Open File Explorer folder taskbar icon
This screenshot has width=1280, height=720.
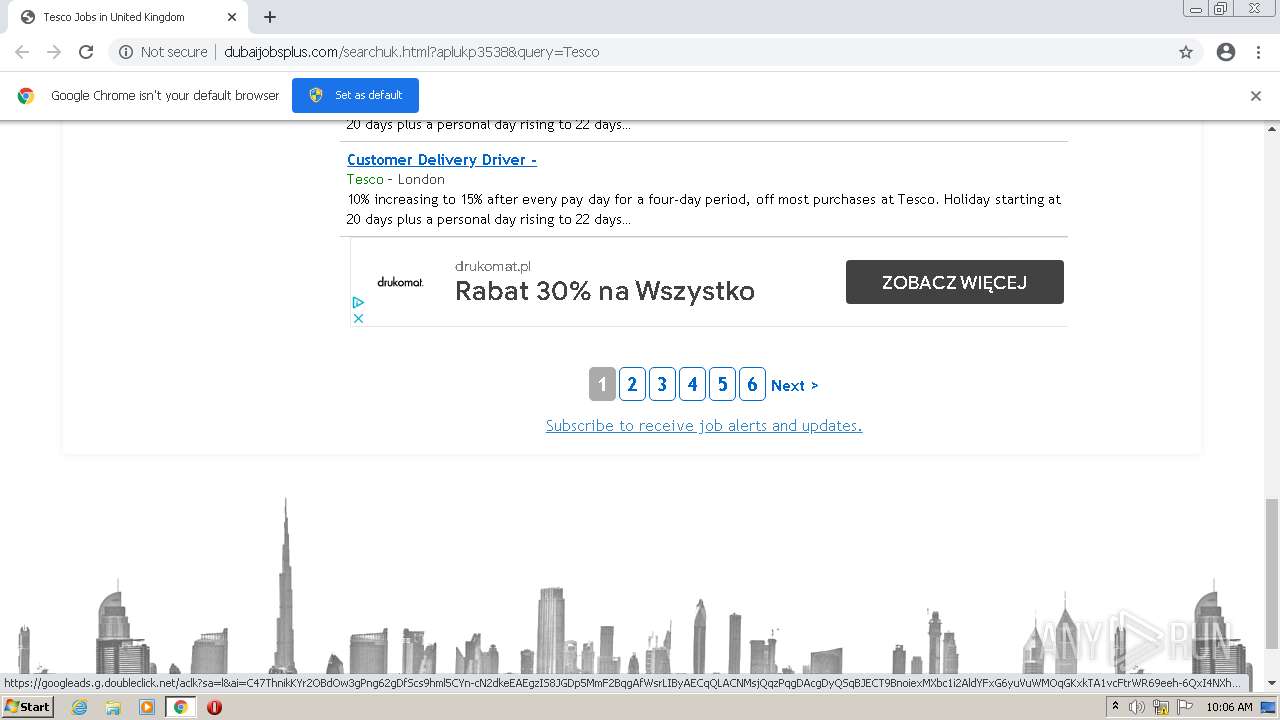[113, 707]
